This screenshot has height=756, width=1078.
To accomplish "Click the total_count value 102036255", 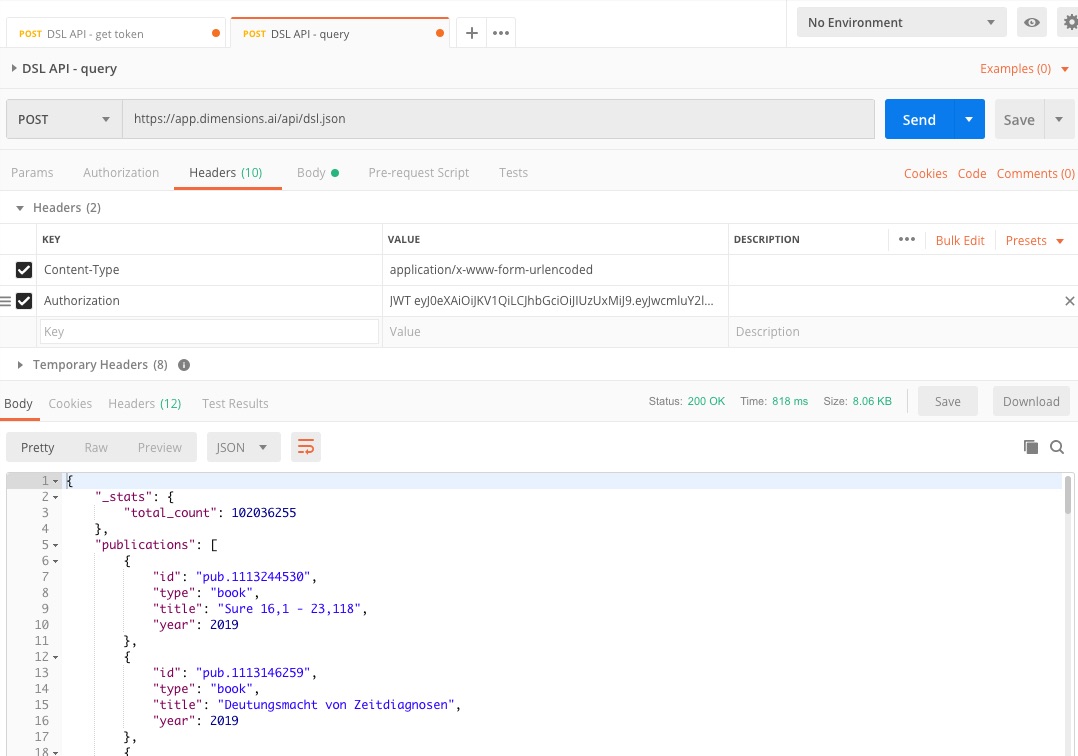I will pyautogui.click(x=264, y=513).
